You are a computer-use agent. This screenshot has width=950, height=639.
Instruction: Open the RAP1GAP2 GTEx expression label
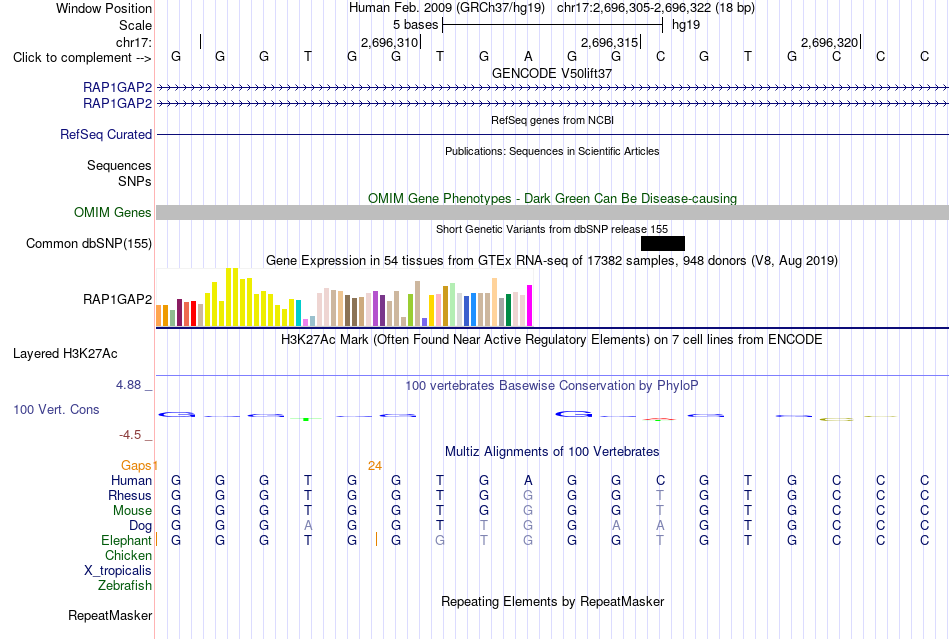(118, 299)
